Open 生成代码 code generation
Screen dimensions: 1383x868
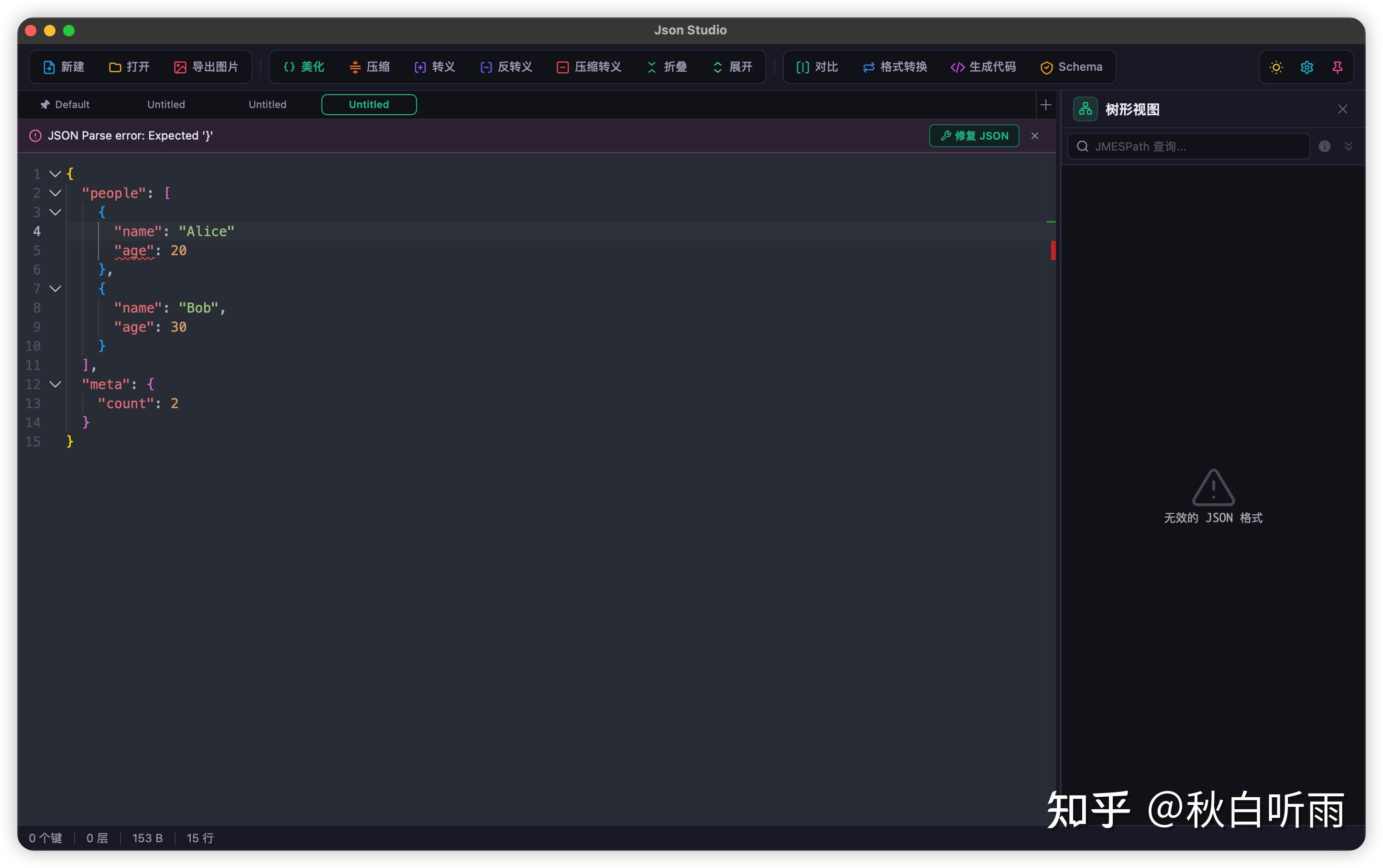983,67
